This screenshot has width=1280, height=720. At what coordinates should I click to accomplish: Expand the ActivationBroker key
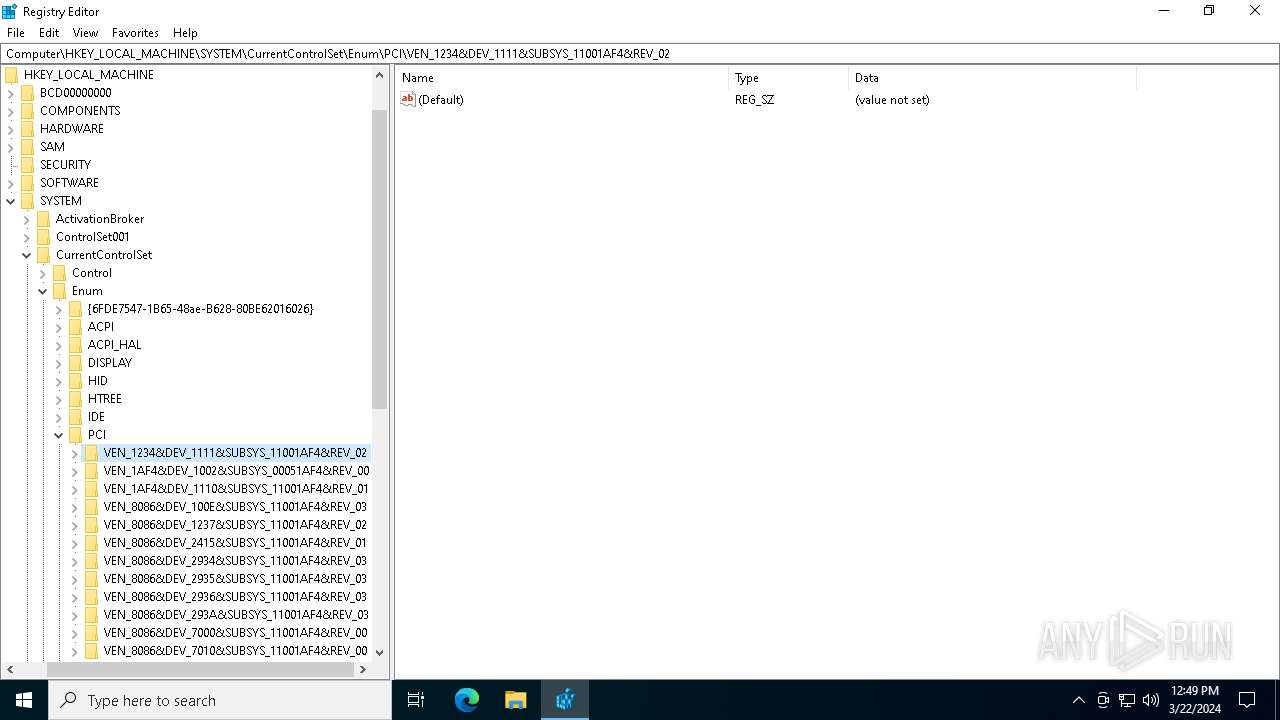point(27,219)
